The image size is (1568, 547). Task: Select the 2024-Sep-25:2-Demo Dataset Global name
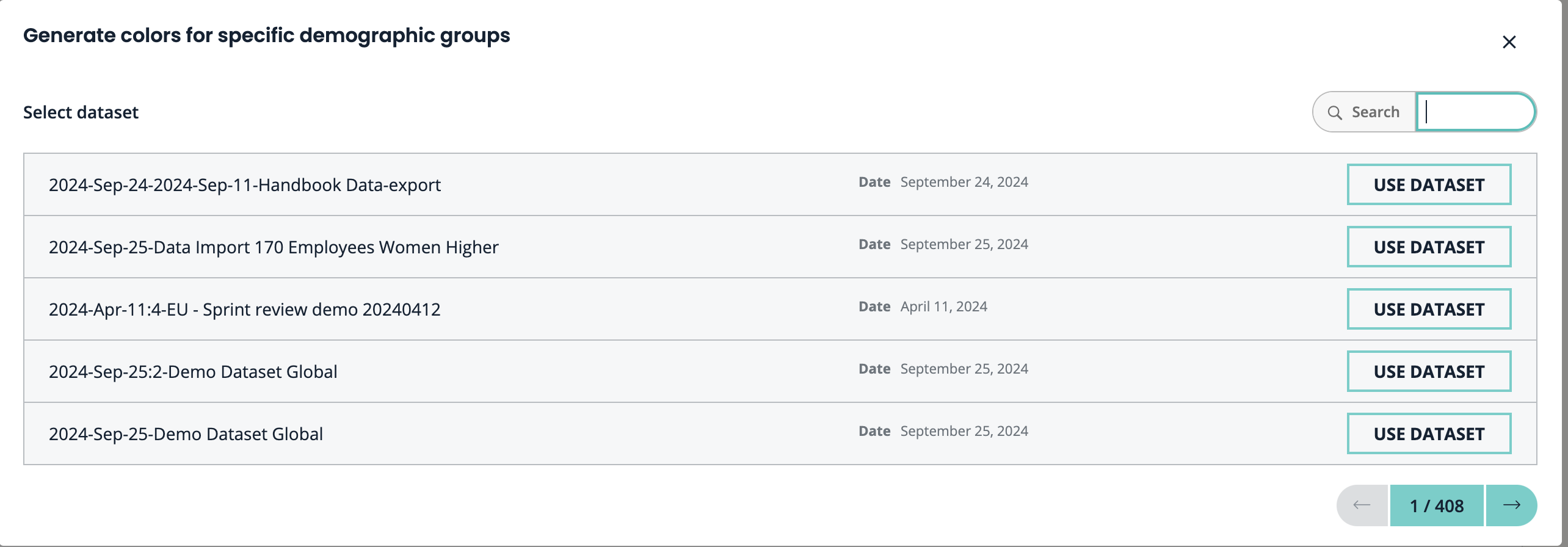coord(193,372)
